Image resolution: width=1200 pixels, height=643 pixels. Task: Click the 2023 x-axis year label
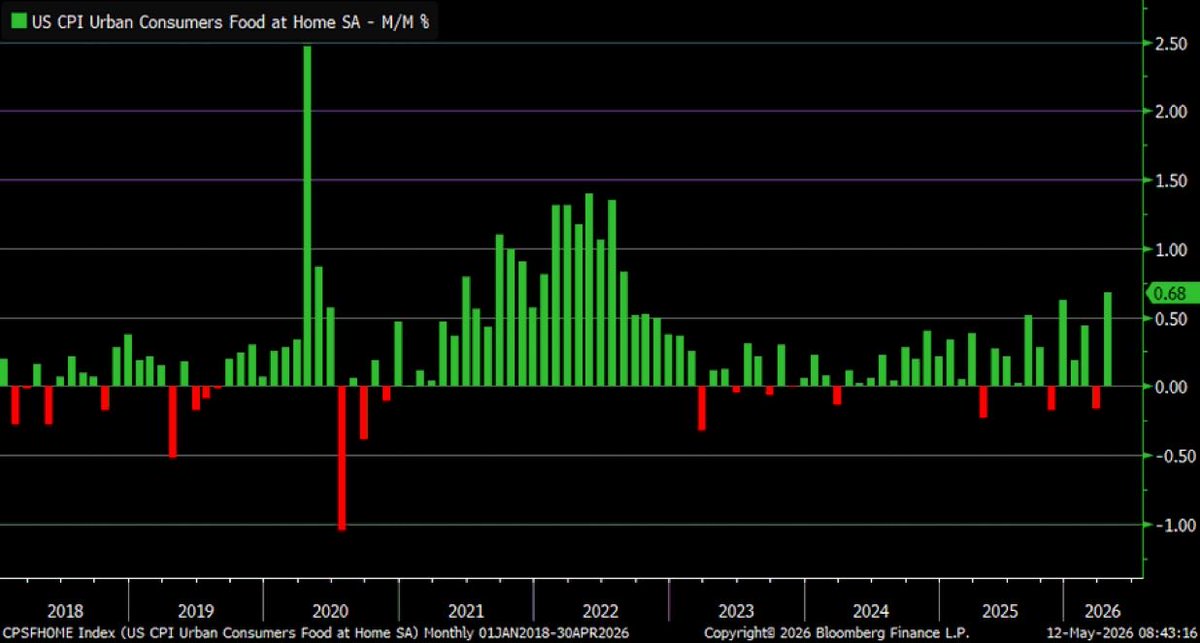[736, 610]
